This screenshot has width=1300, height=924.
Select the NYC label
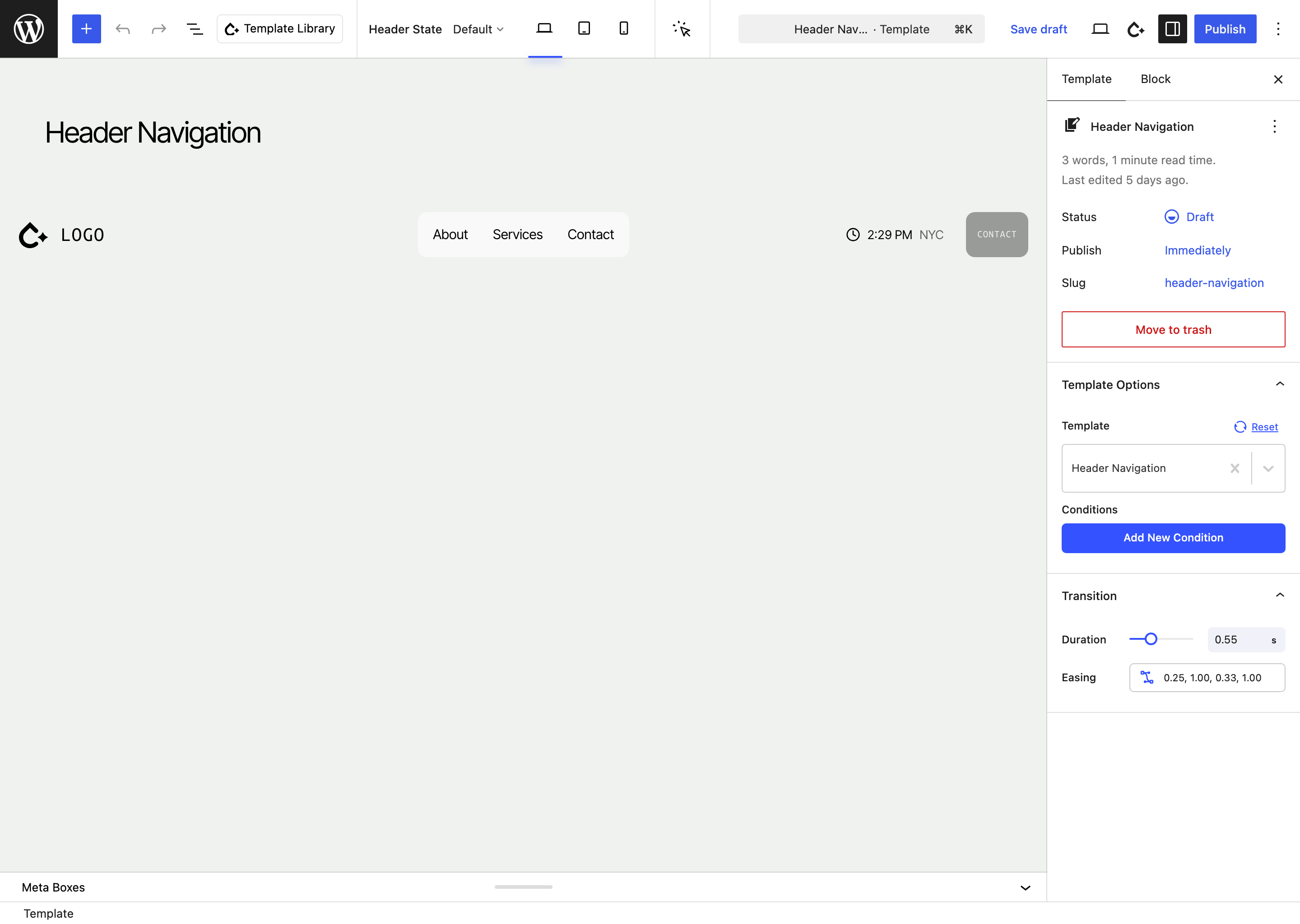[x=931, y=235]
